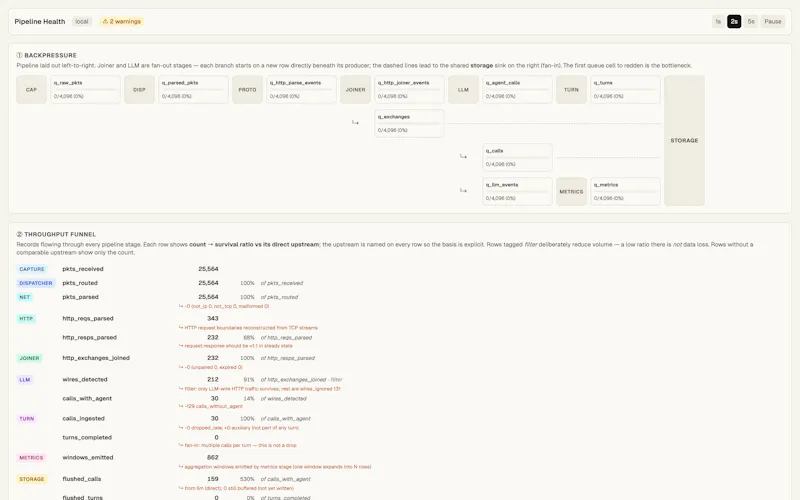800x500 pixels.
Task: Click the local environment badge
Action: click(82, 21)
